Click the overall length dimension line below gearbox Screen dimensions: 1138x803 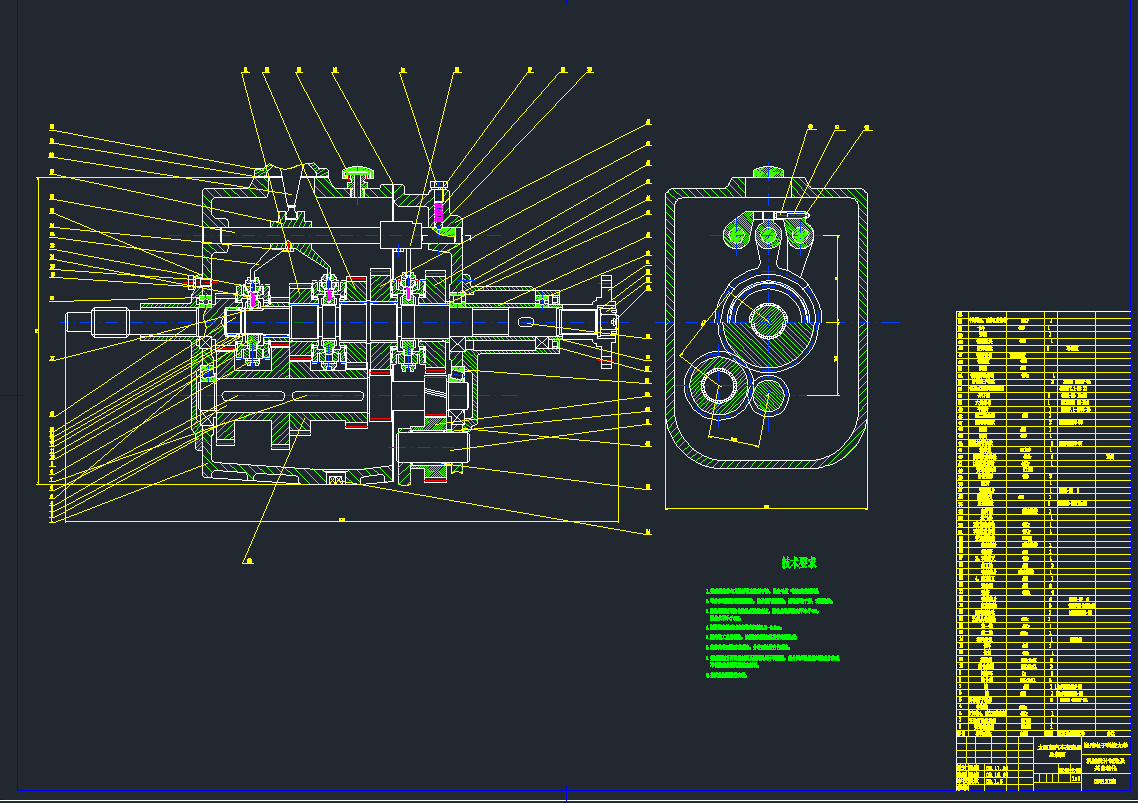(x=340, y=520)
